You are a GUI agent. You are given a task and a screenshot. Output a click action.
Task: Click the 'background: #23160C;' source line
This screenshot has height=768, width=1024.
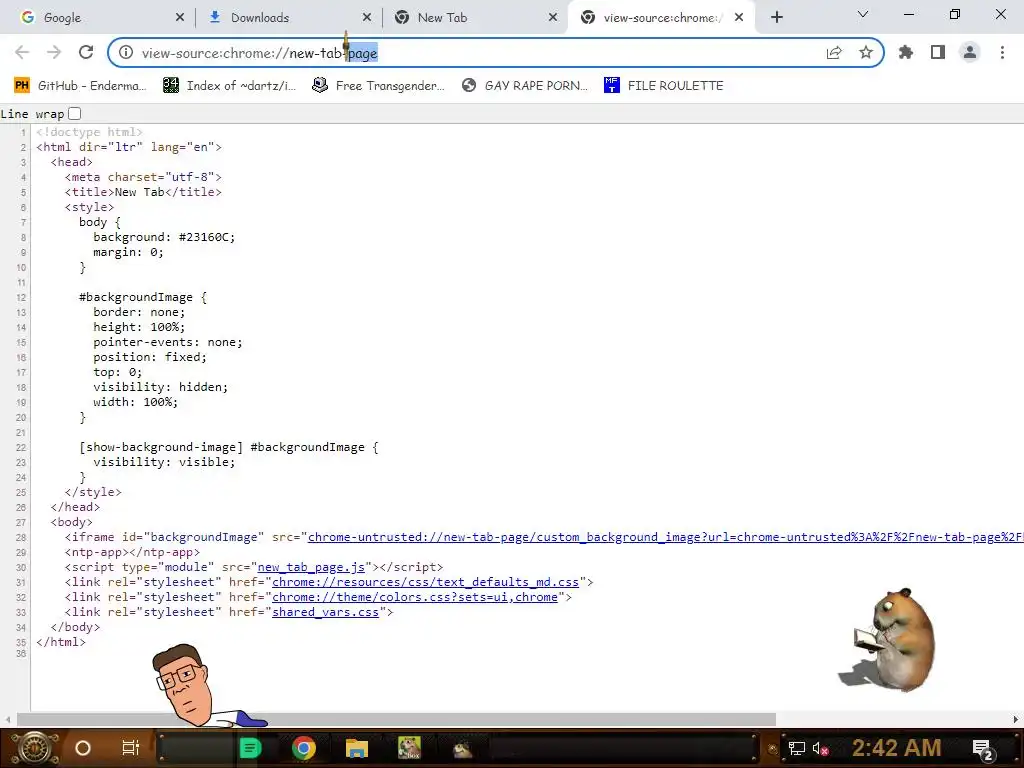pyautogui.click(x=164, y=237)
